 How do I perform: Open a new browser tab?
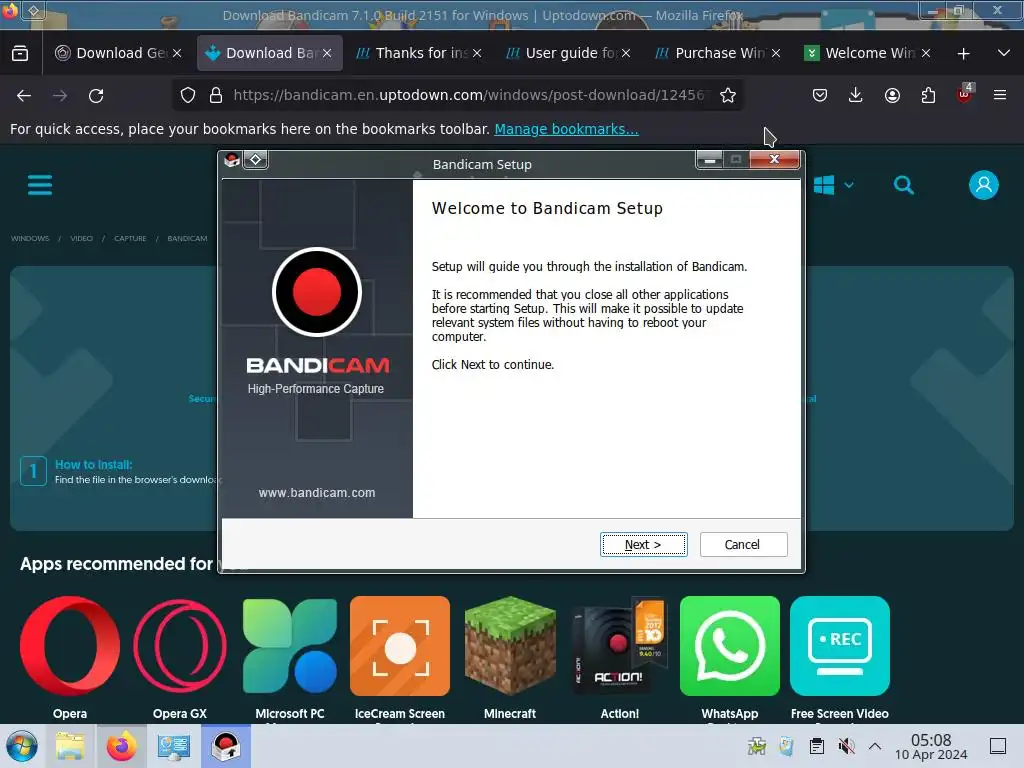click(x=963, y=54)
